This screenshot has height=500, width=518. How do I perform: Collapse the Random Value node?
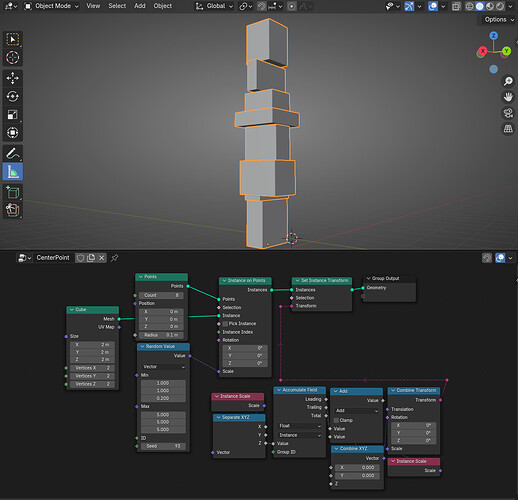coord(142,346)
